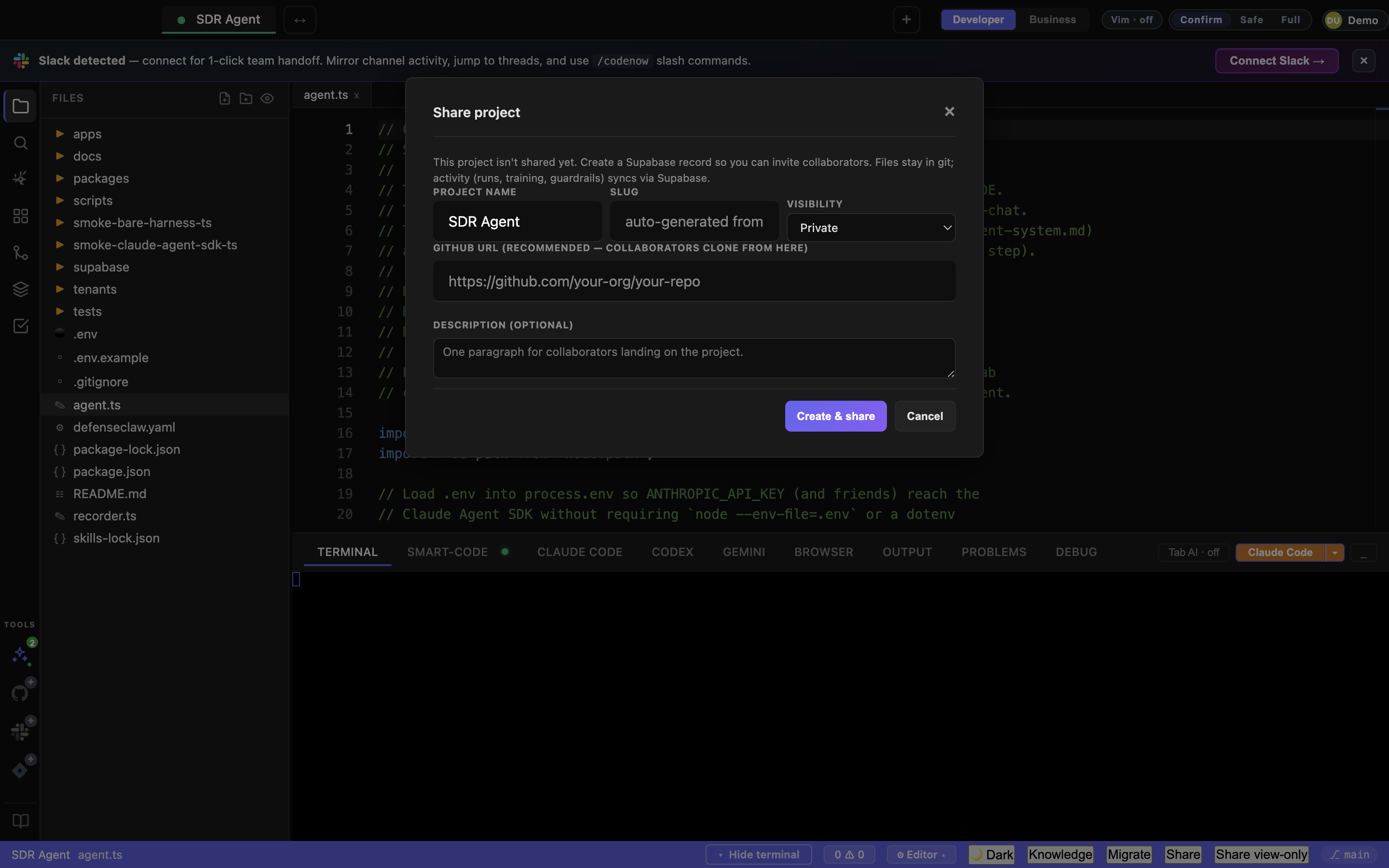Add the GitHub tool integration icon
1389x868 pixels.
coord(20,693)
